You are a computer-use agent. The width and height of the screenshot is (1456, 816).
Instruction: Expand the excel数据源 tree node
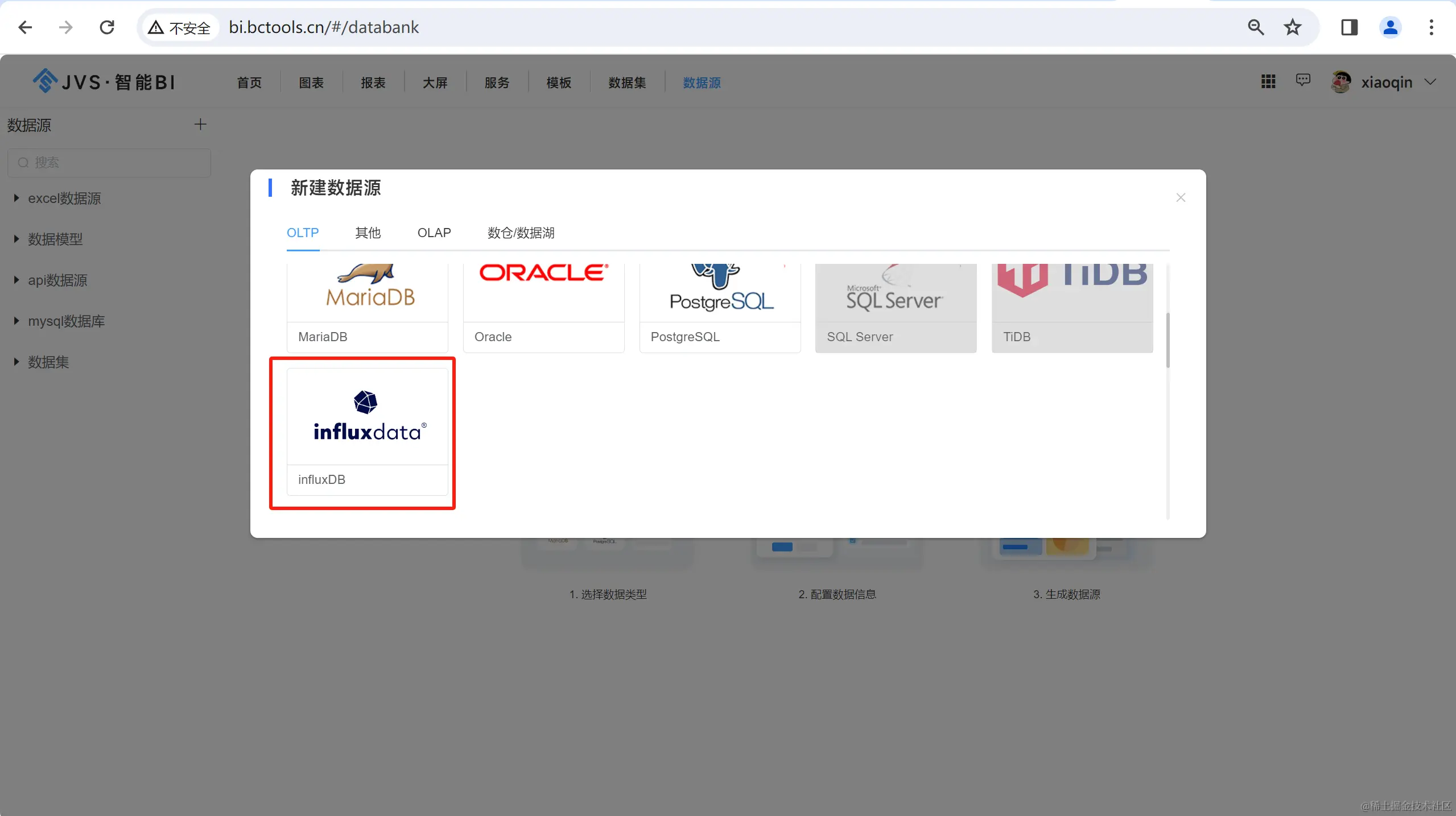click(x=17, y=198)
